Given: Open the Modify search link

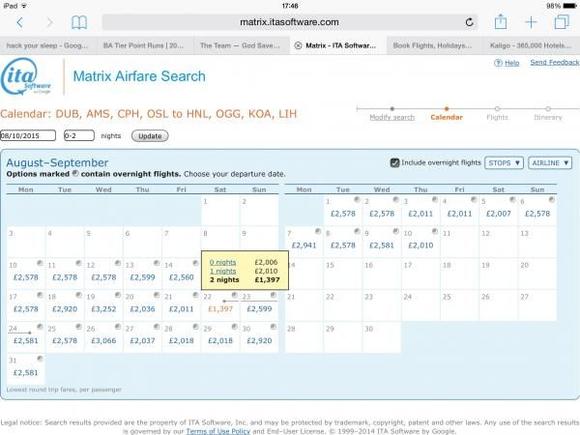Looking at the screenshot, I should pyautogui.click(x=392, y=117).
